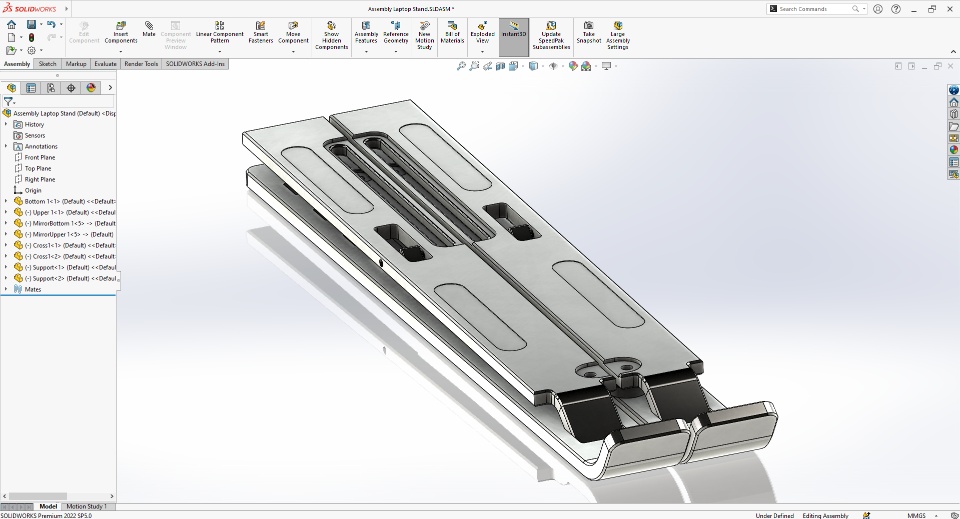Click Update SpeedPak Subassemblies
The width and height of the screenshot is (960, 519).
551,35
